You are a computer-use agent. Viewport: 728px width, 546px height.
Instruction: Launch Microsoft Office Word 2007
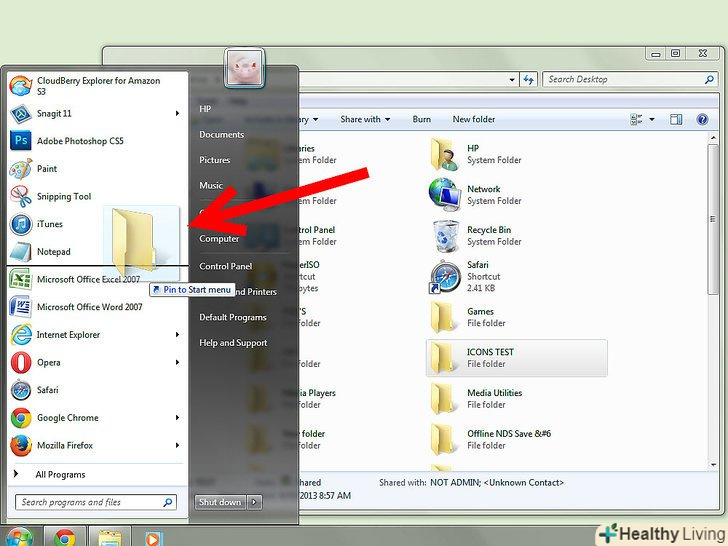pyautogui.click(x=98, y=307)
